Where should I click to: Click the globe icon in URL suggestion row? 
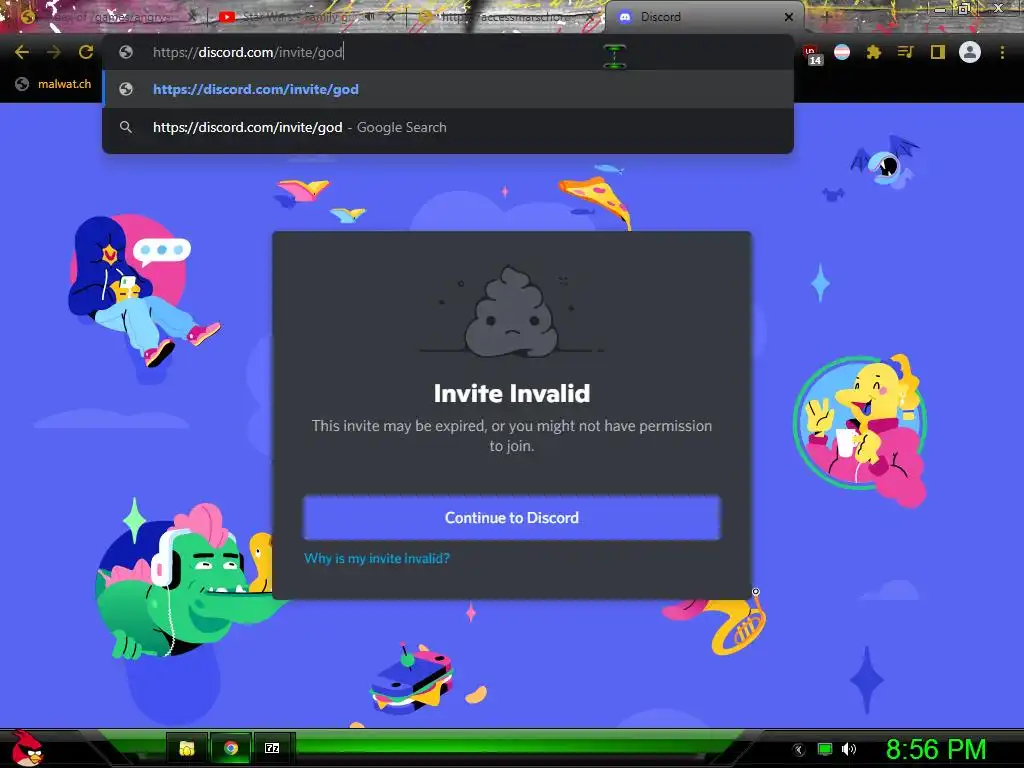[x=126, y=89]
